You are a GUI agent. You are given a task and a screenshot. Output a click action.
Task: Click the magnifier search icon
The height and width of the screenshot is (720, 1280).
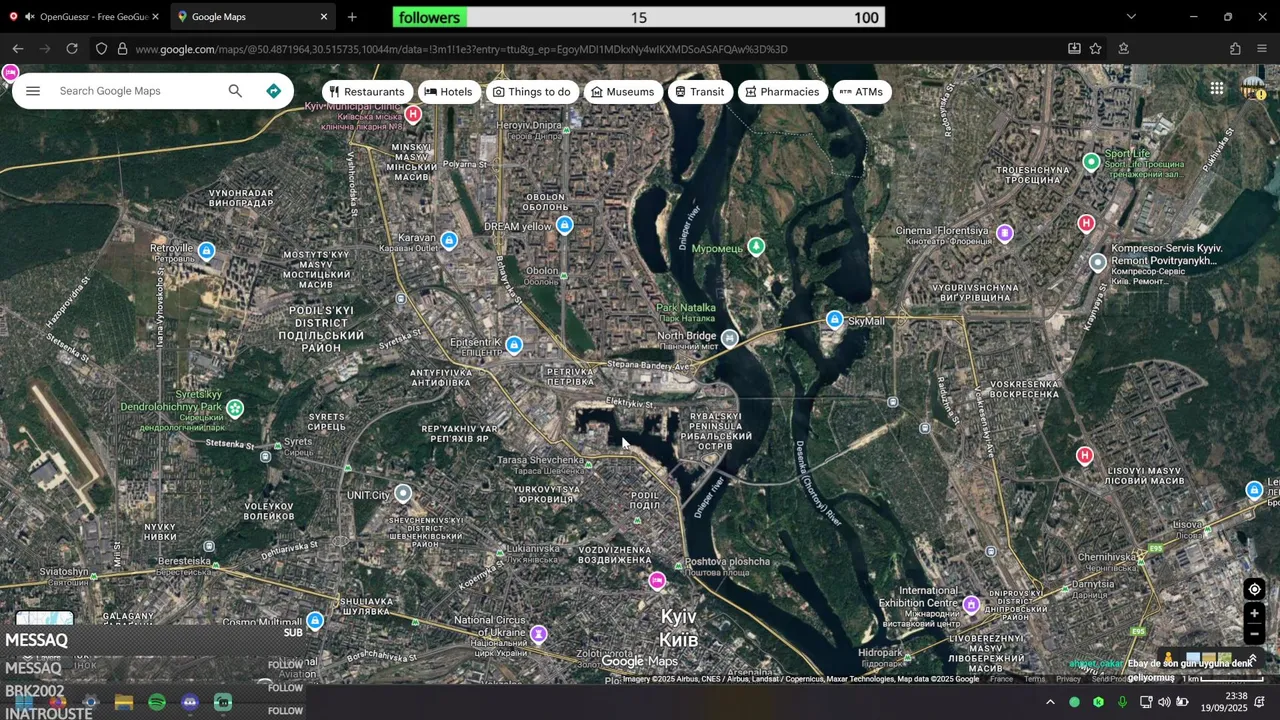click(235, 91)
